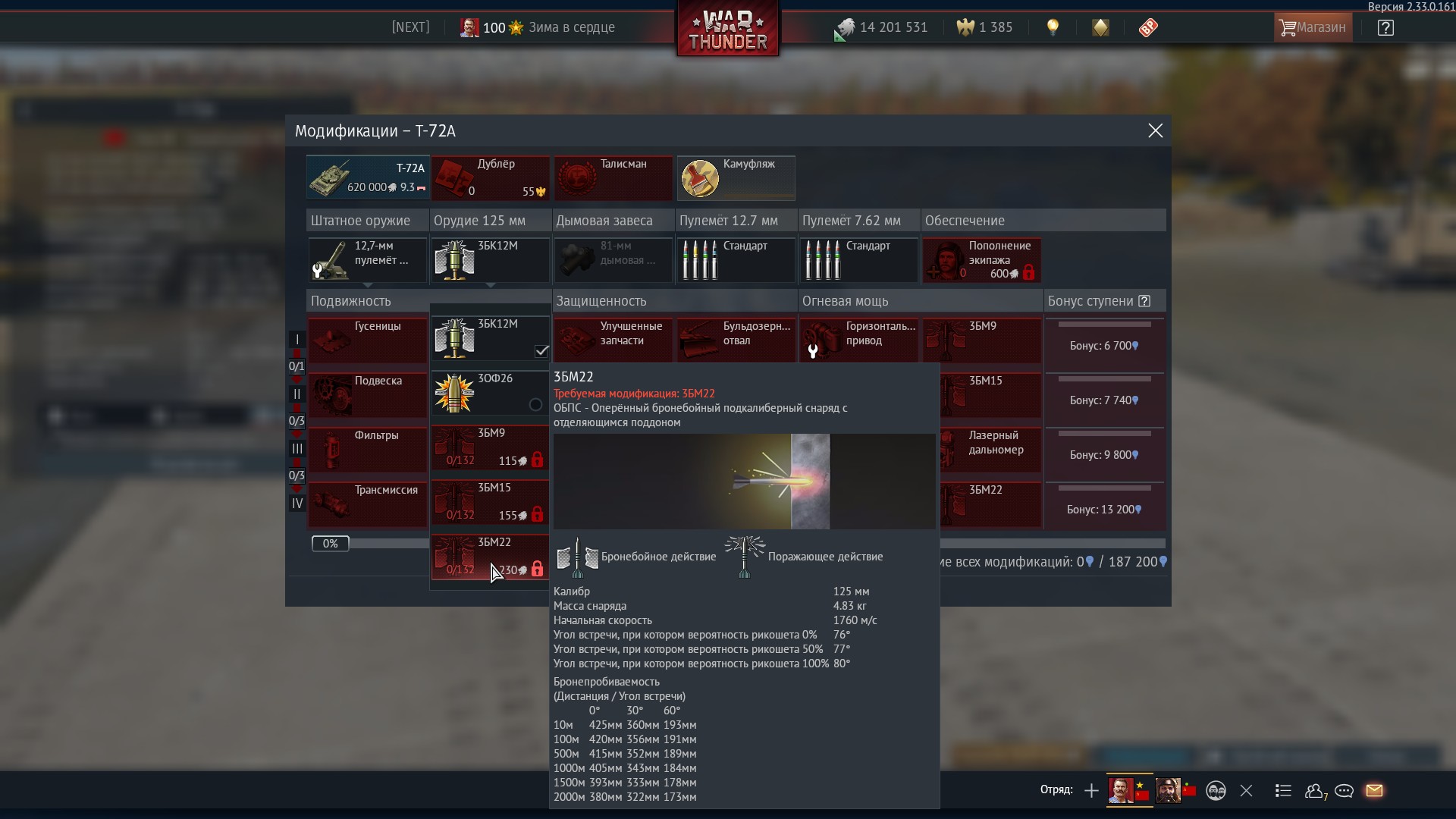This screenshot has width=1456, height=819.
Task: Open the Магазин shop button
Action: coord(1313,27)
